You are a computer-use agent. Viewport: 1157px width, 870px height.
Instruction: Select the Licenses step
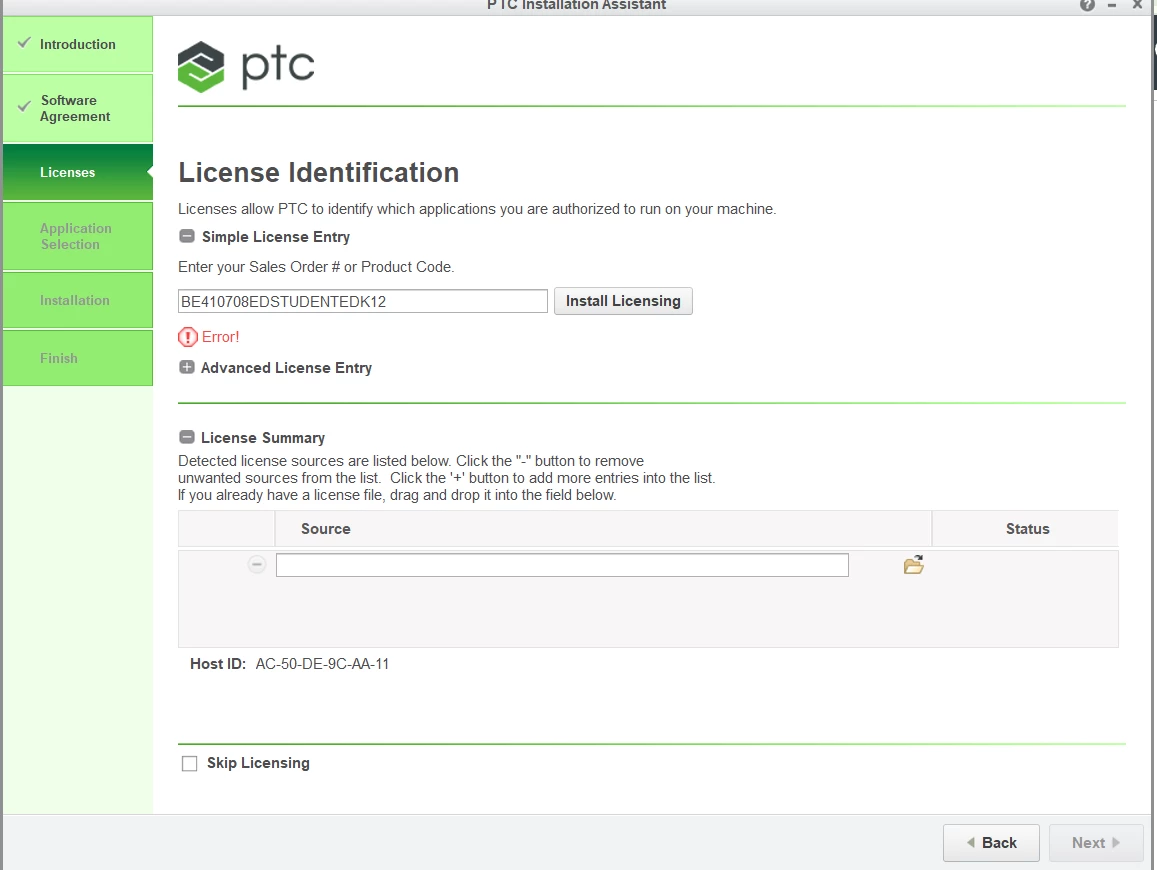tap(77, 172)
